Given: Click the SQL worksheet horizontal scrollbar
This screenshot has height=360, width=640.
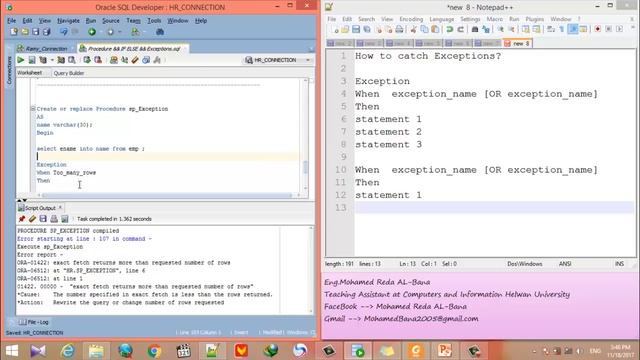Looking at the screenshot, I should [x=167, y=196].
